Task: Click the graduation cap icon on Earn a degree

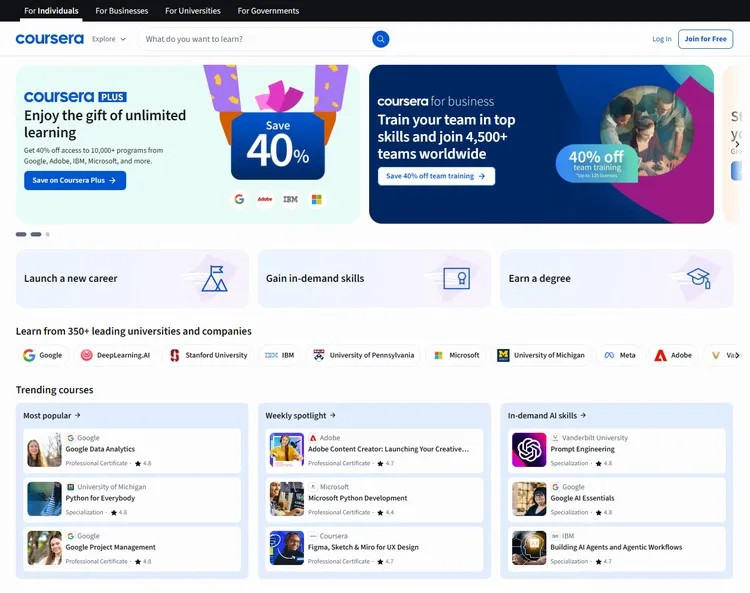Action: 699,278
